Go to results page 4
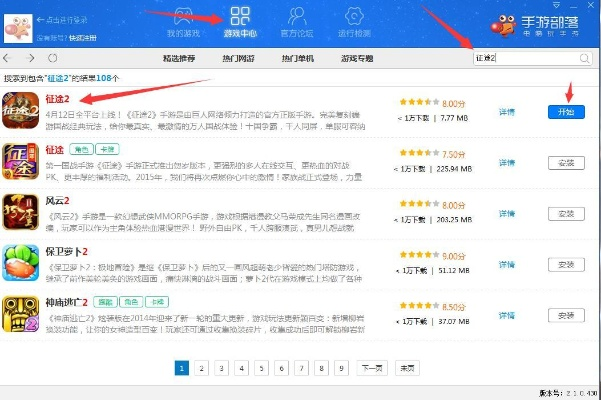The height and width of the screenshot is (400, 601). 241,368
